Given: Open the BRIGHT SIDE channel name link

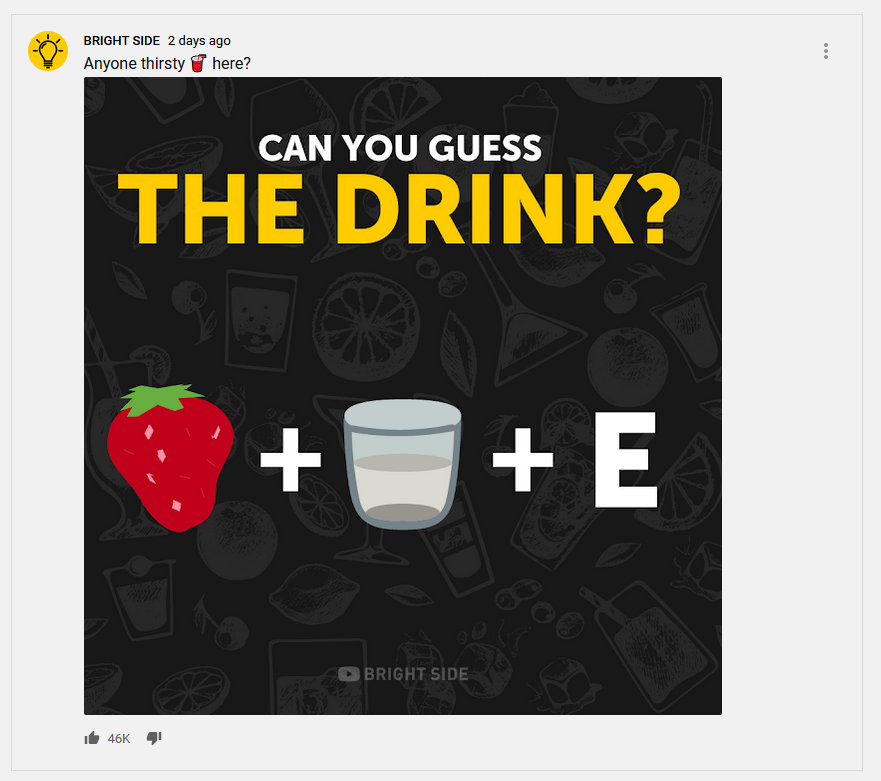Looking at the screenshot, I should click(122, 40).
